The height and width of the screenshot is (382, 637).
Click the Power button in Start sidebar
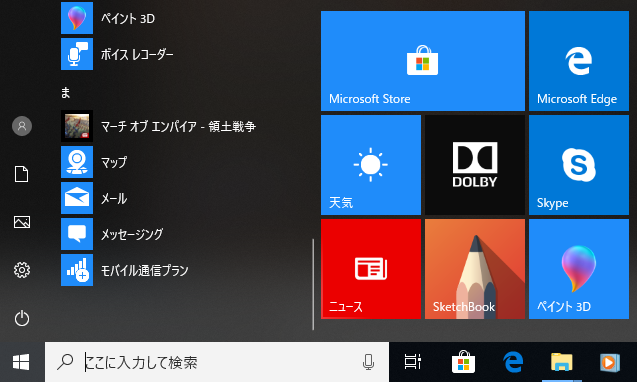click(22, 318)
